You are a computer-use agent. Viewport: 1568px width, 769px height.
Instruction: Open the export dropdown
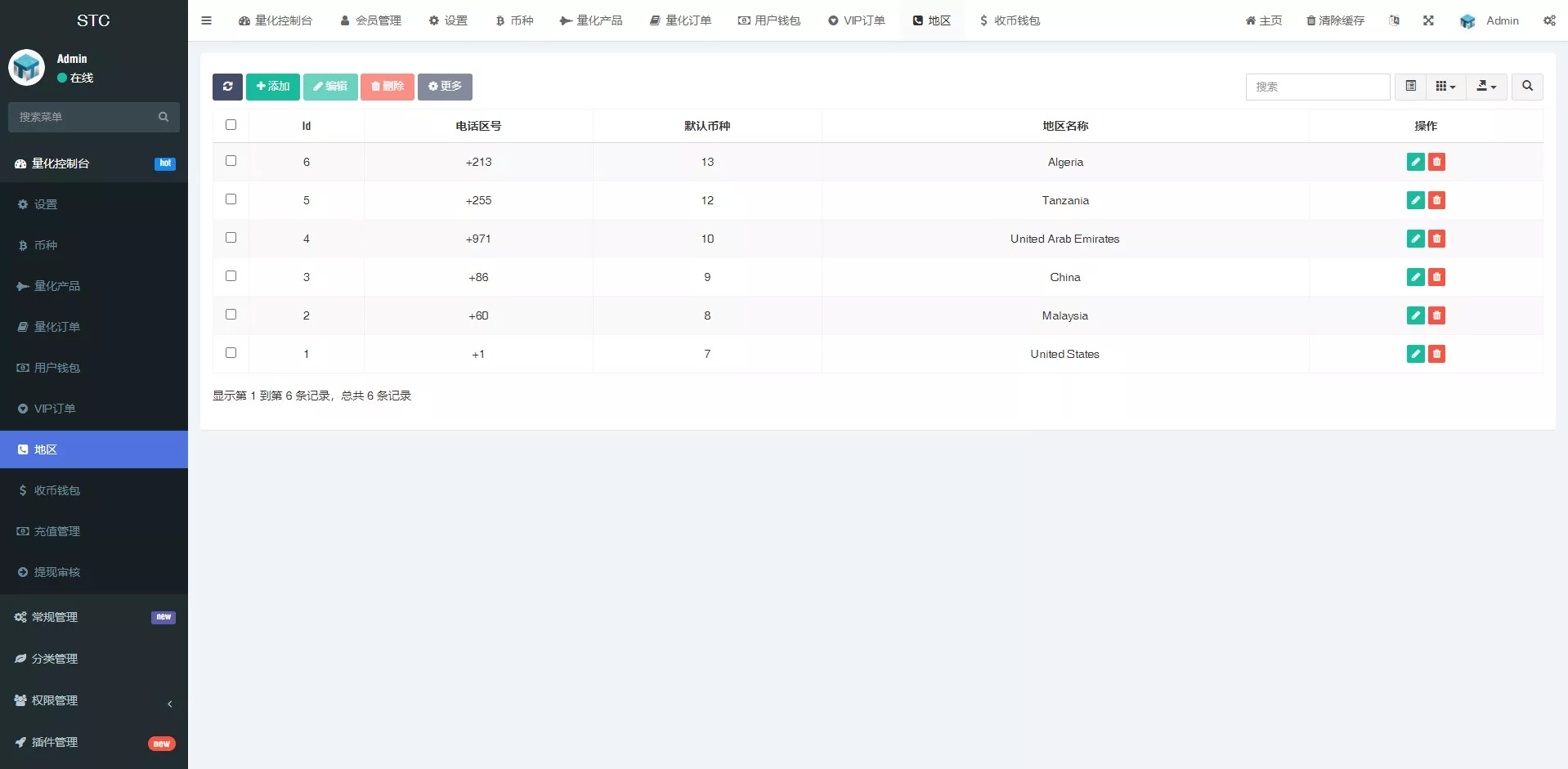(x=1486, y=86)
